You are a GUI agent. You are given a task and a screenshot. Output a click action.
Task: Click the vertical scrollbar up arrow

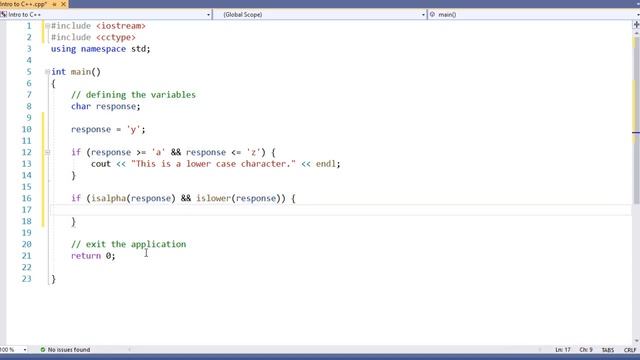point(636,33)
